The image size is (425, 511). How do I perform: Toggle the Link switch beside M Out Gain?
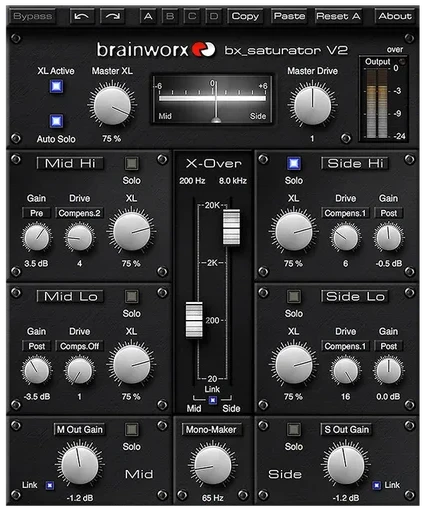click(x=50, y=485)
